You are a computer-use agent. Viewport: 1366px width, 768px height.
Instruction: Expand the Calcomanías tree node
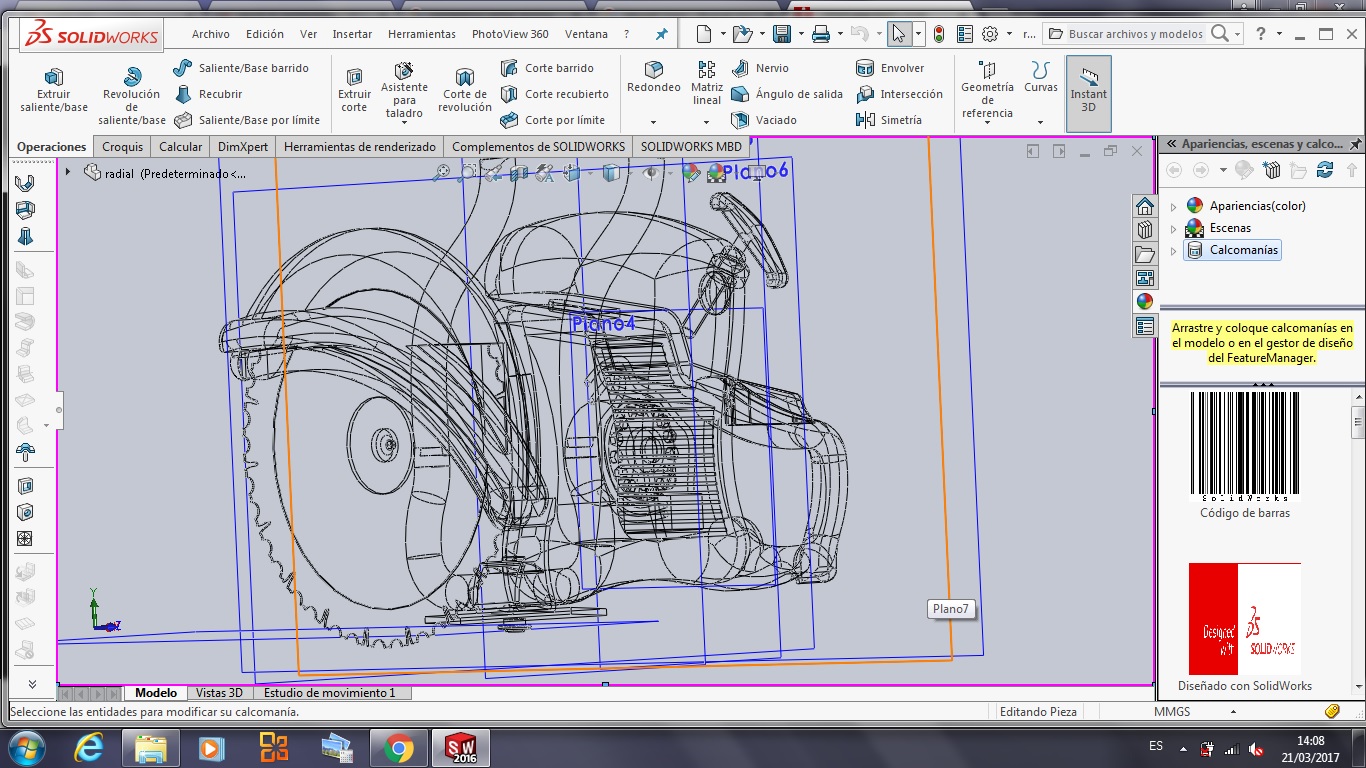pyautogui.click(x=1174, y=250)
